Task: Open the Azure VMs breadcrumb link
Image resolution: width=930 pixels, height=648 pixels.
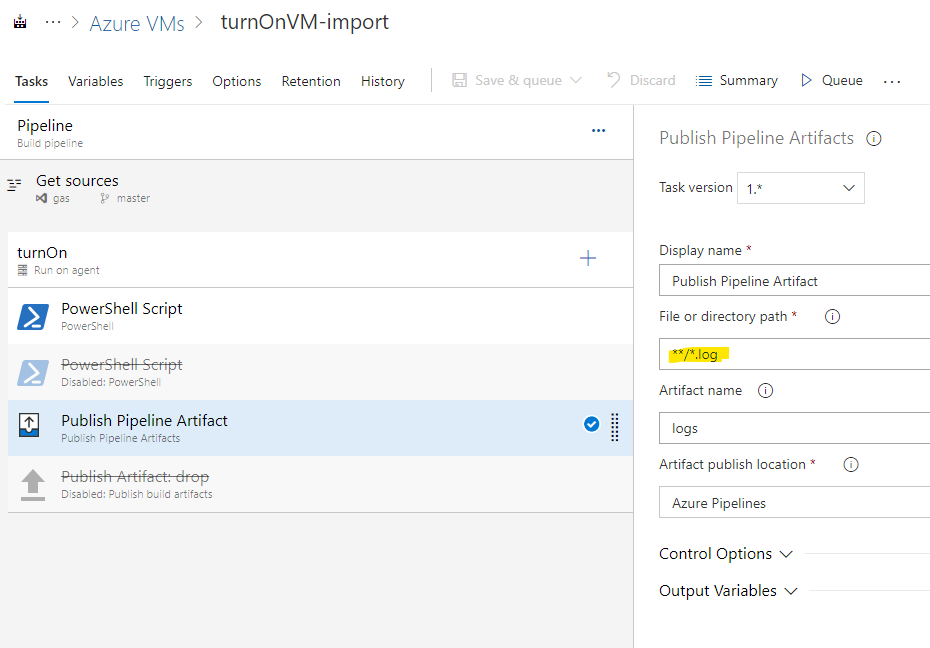Action: point(137,23)
